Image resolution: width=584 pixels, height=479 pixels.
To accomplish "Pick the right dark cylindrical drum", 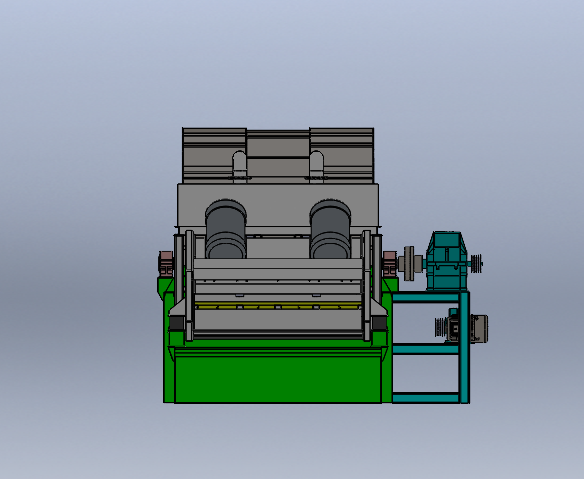I will [x=330, y=229].
